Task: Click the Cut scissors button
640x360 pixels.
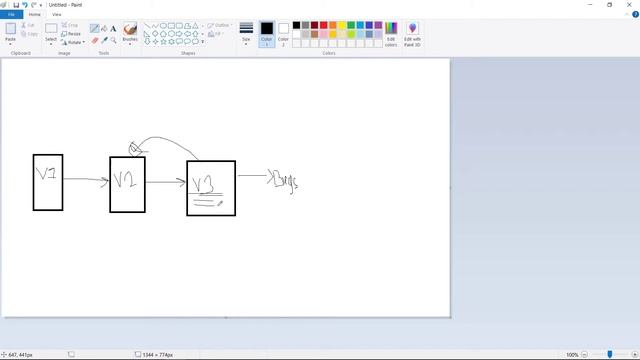Action: [x=28, y=25]
